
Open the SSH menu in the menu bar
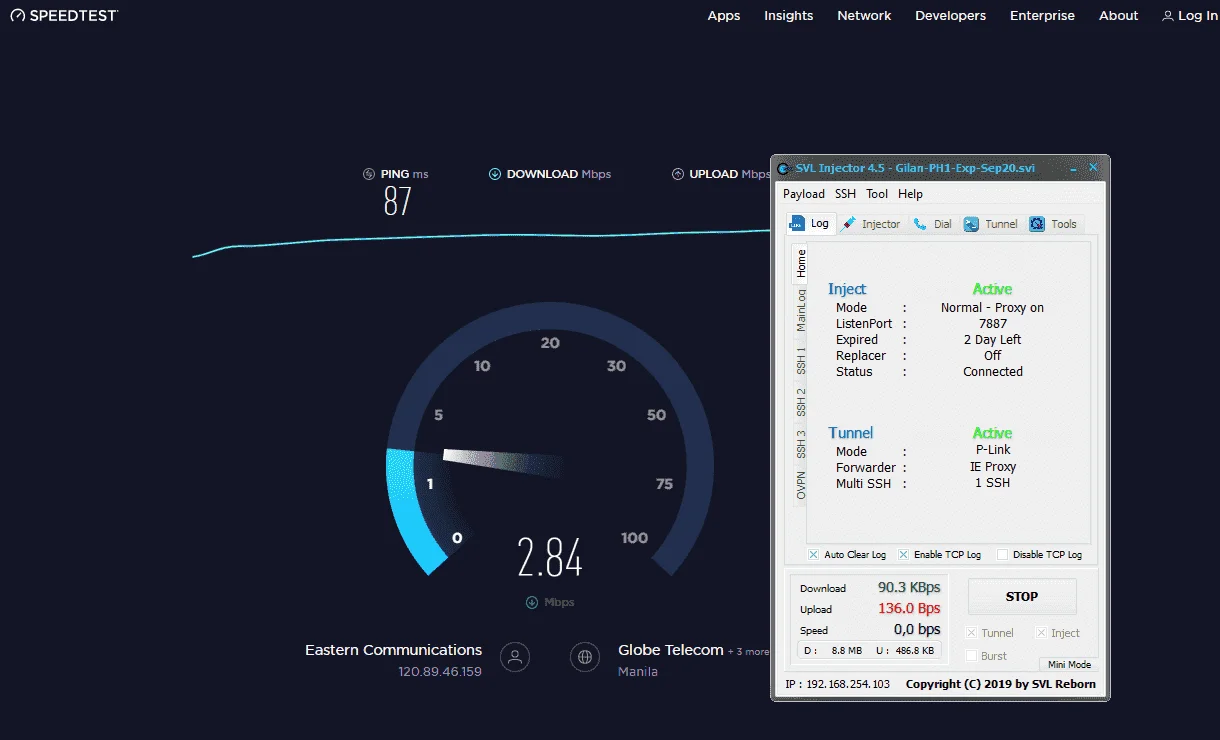point(845,194)
